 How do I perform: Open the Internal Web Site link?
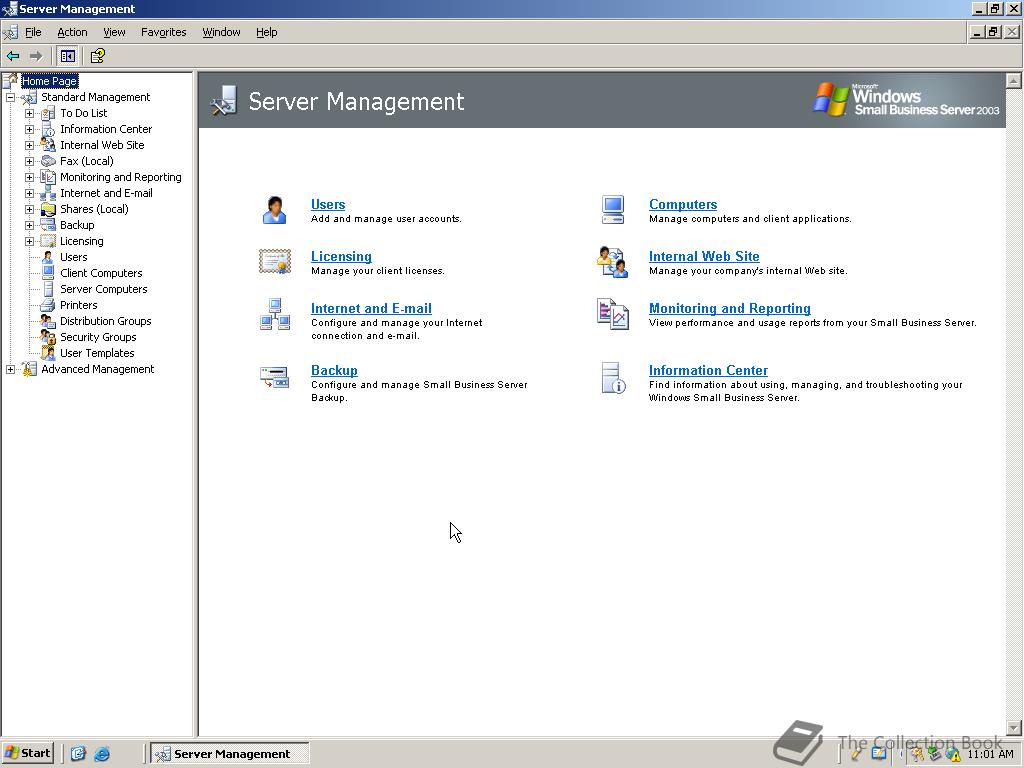pyautogui.click(x=704, y=257)
